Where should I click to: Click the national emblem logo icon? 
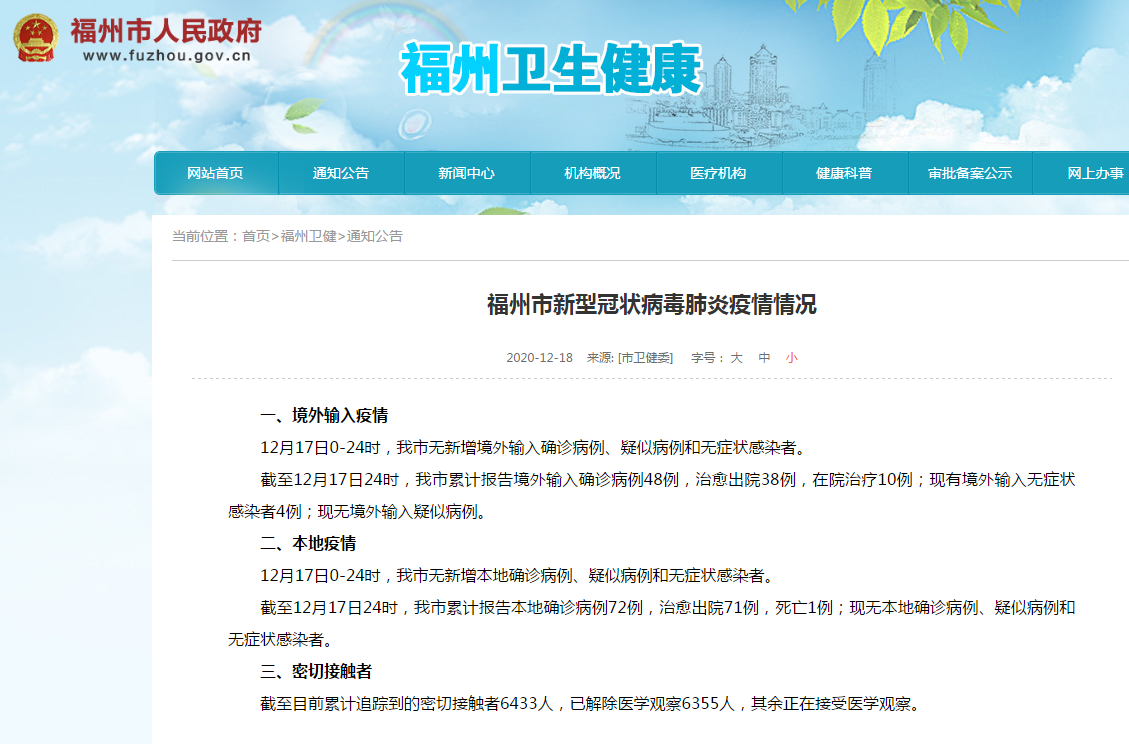[x=36, y=36]
